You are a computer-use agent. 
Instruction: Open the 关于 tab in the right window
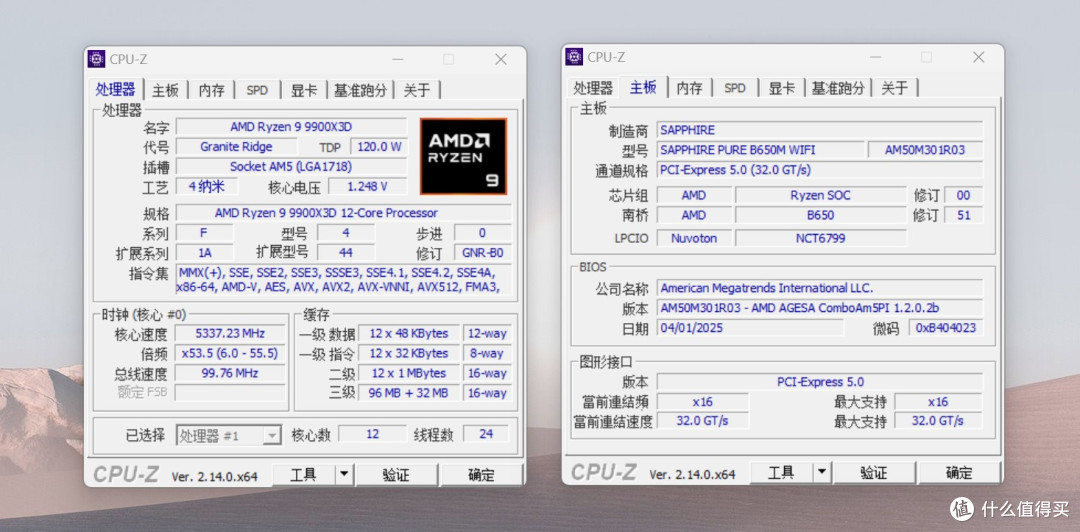click(895, 88)
